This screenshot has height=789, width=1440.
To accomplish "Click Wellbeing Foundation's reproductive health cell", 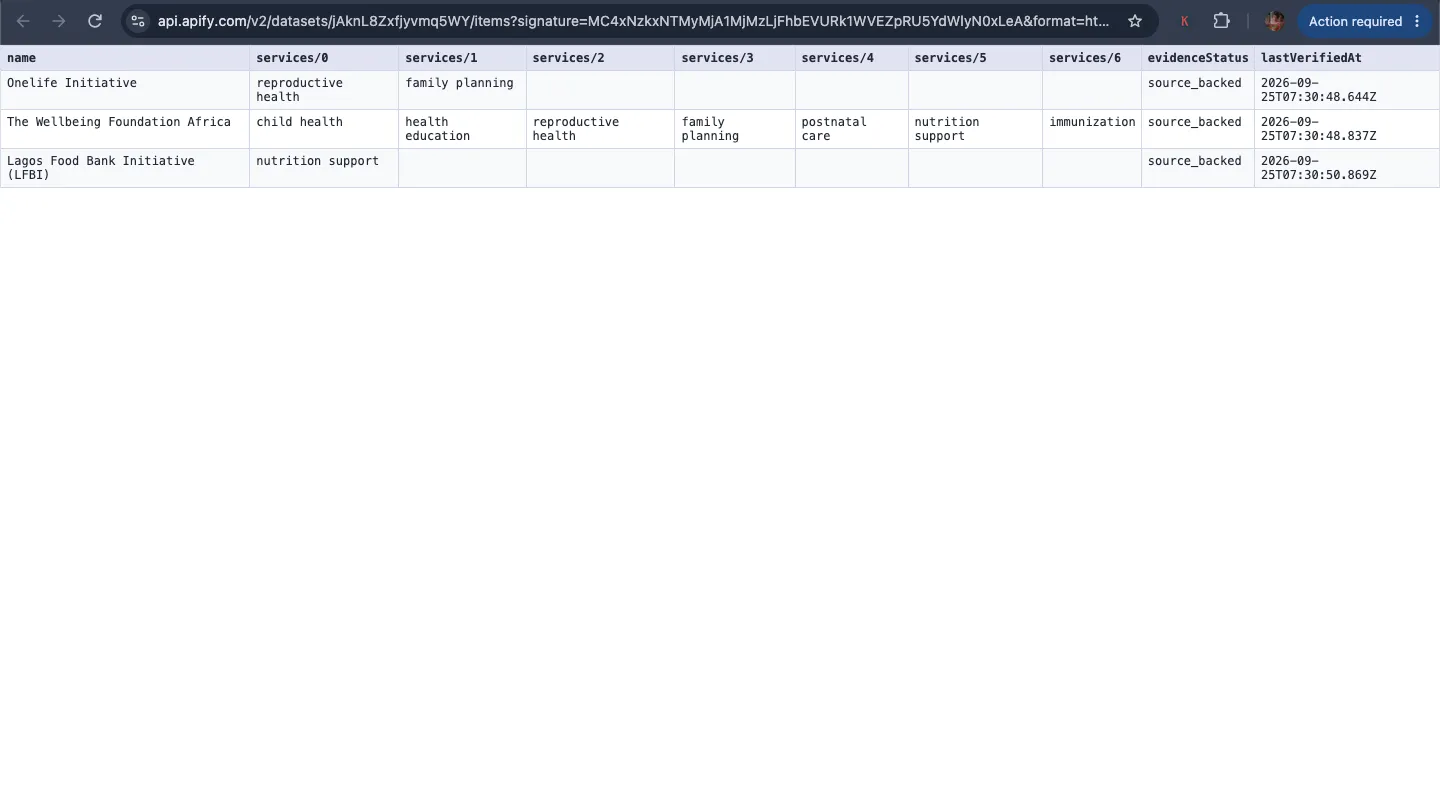I will 600,129.
